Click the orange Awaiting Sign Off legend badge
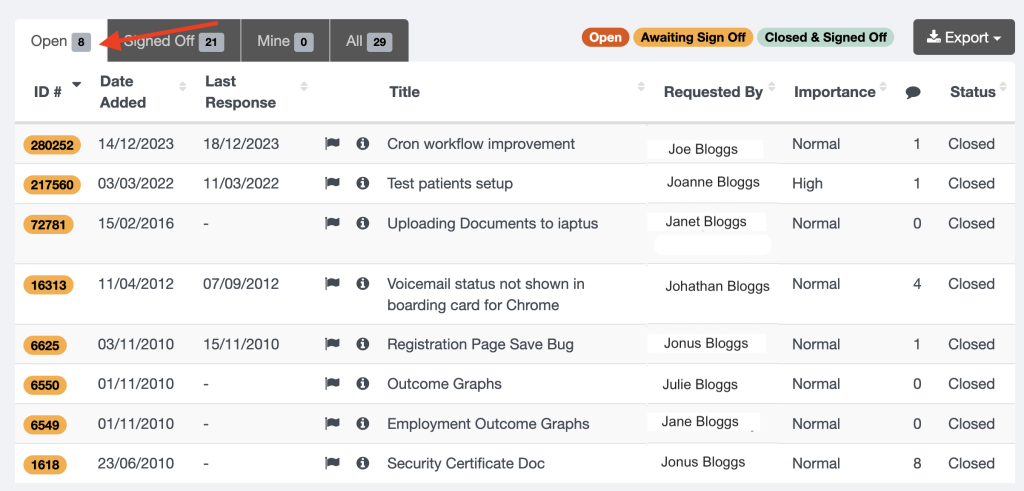 click(x=693, y=38)
